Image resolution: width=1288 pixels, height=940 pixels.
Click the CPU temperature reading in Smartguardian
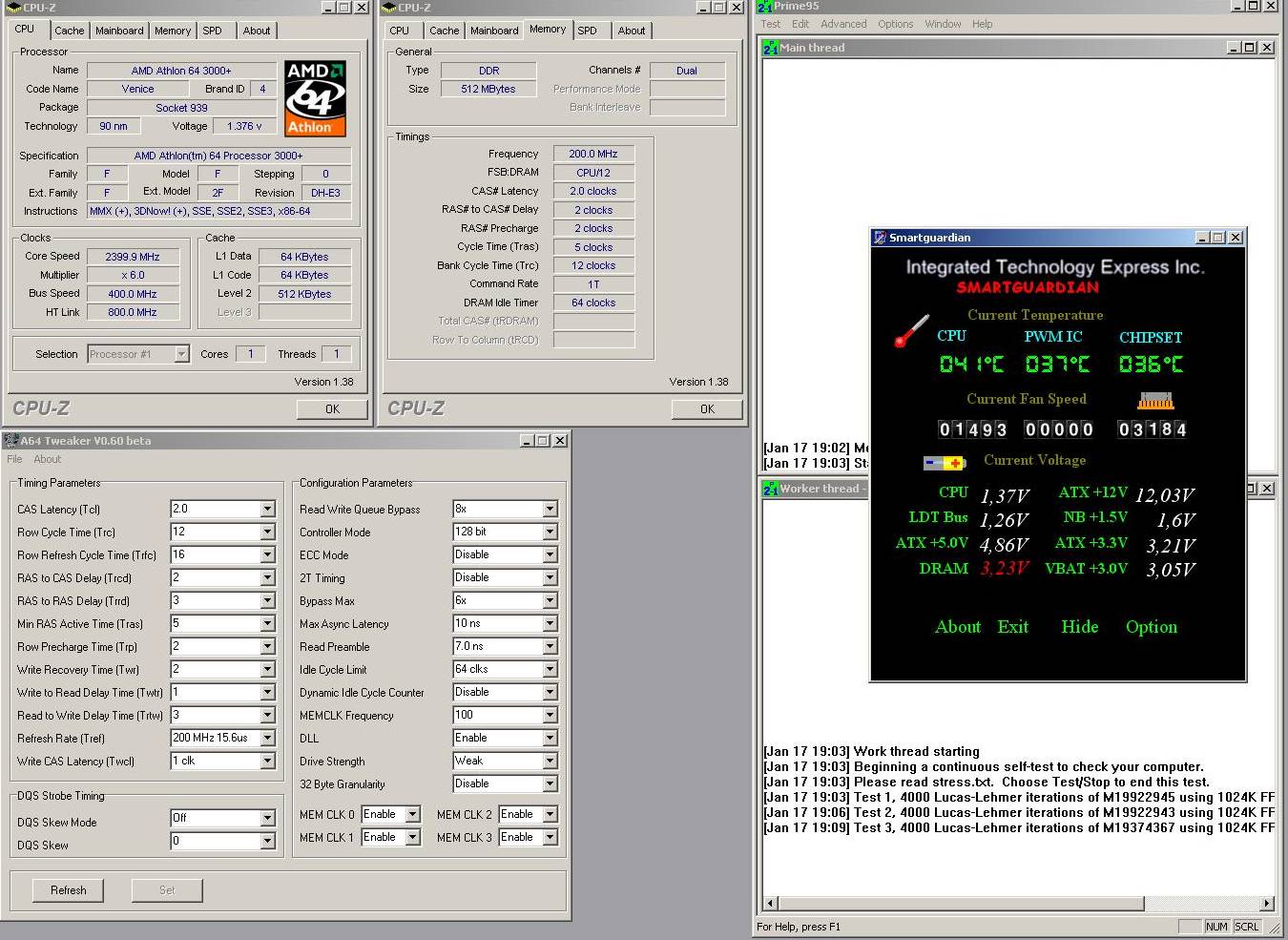[x=971, y=364]
